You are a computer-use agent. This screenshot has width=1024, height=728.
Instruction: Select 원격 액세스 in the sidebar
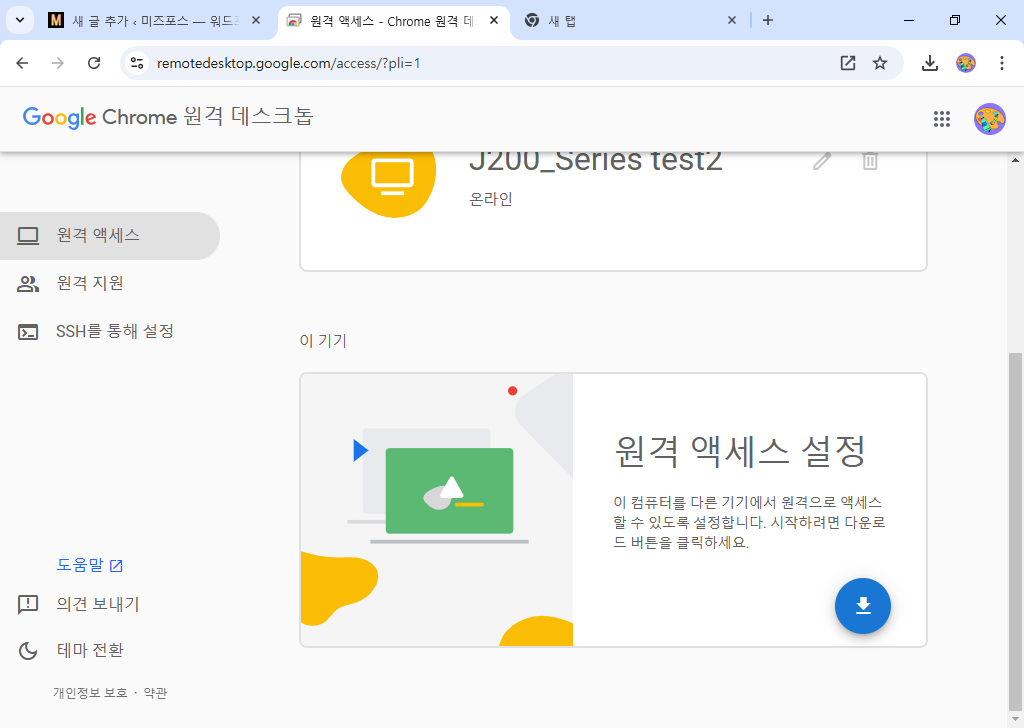coord(109,235)
